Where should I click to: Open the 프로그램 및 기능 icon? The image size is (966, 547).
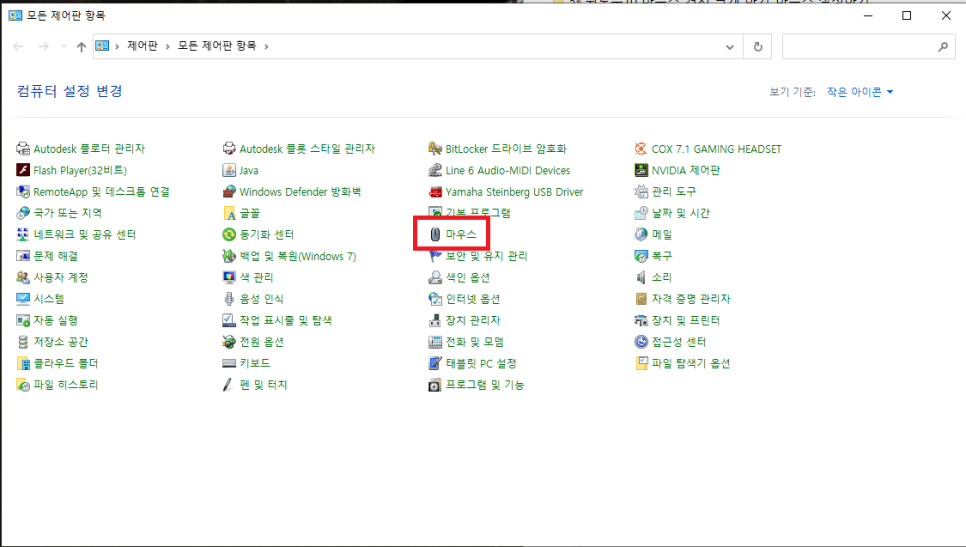pyautogui.click(x=435, y=385)
